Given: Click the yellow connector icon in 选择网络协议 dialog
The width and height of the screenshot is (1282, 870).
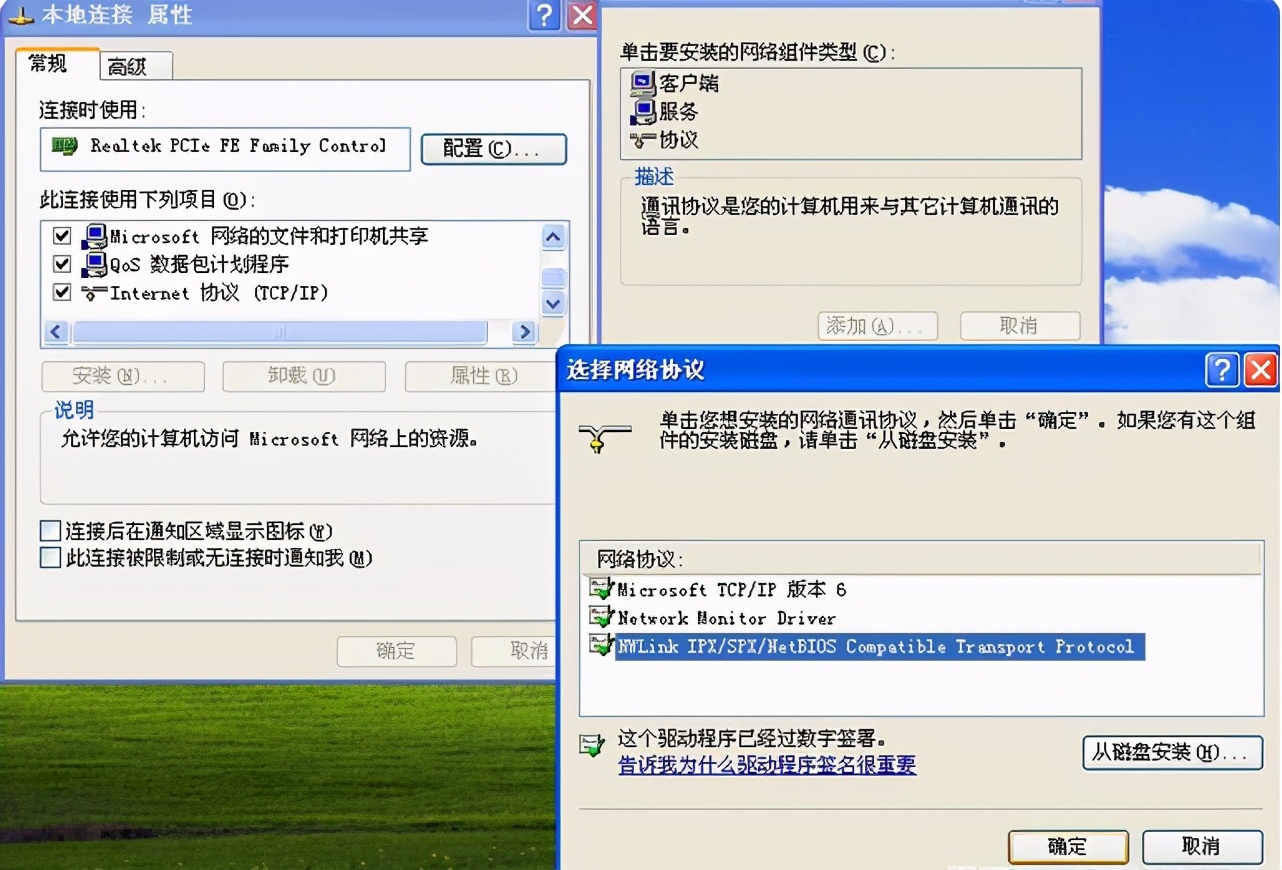Looking at the screenshot, I should [x=605, y=437].
